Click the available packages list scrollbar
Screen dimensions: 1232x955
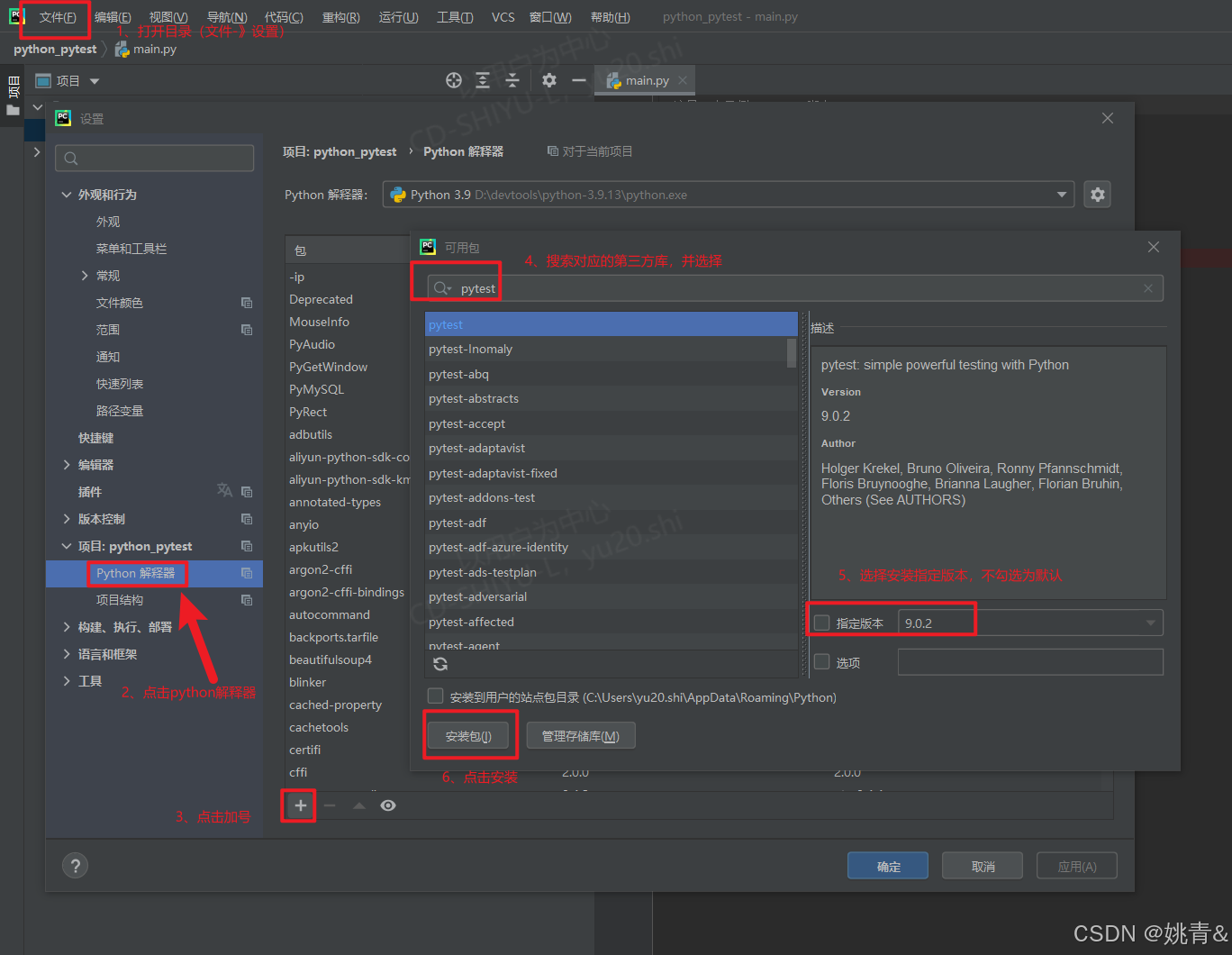(792, 352)
